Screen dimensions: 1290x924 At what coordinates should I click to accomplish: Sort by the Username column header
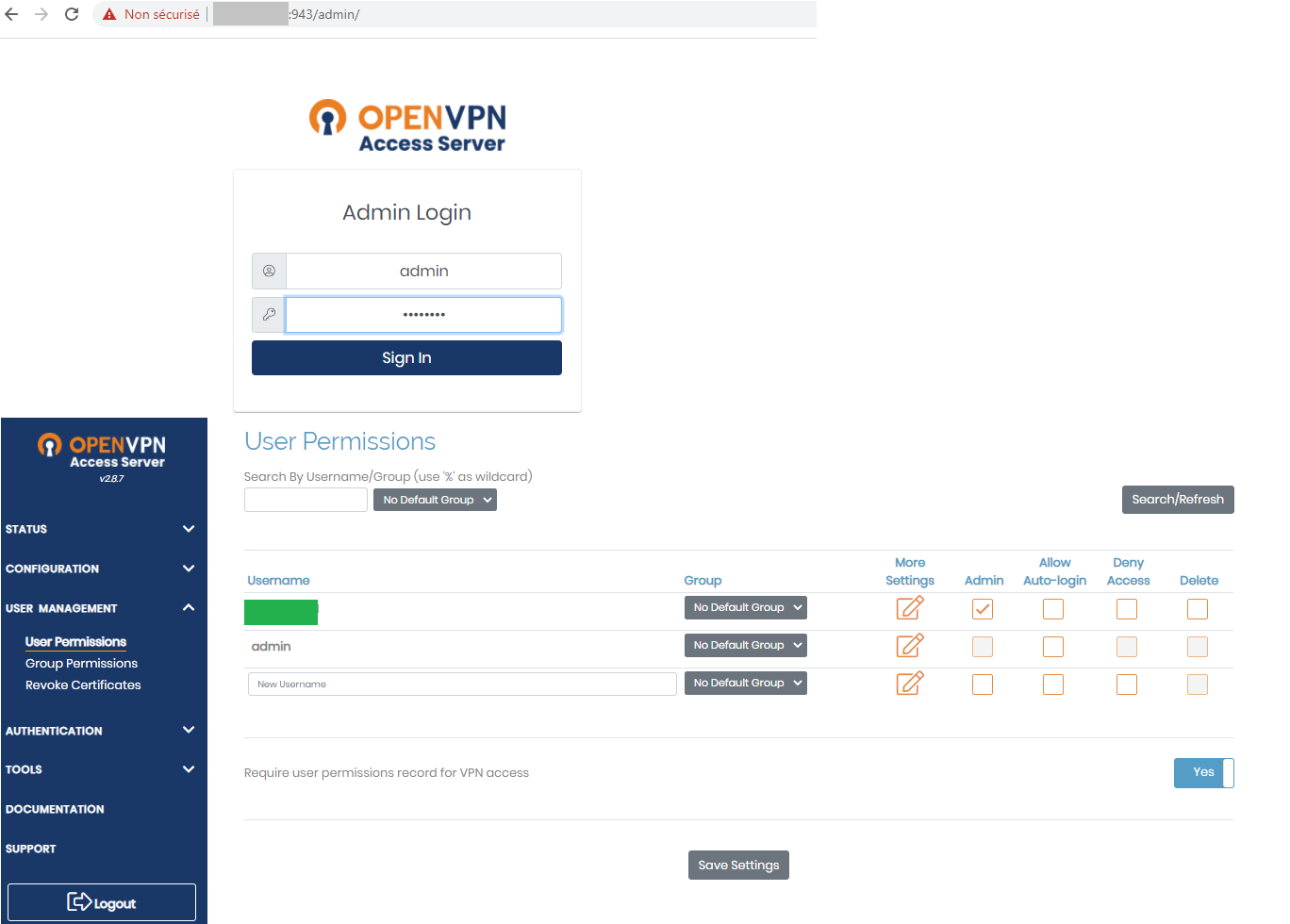[278, 581]
